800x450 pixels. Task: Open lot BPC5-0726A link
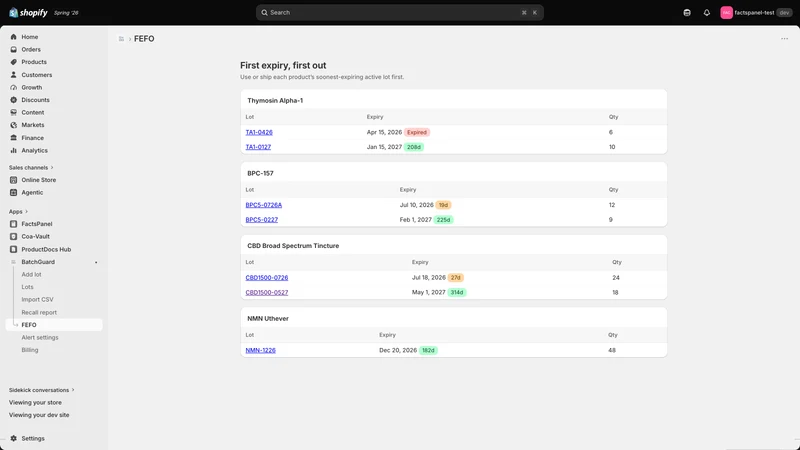pos(264,205)
